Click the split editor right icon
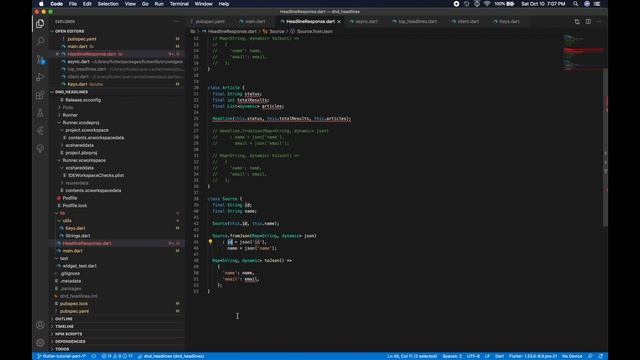Viewport: 640px width, 360px height. pyautogui.click(x=588, y=22)
